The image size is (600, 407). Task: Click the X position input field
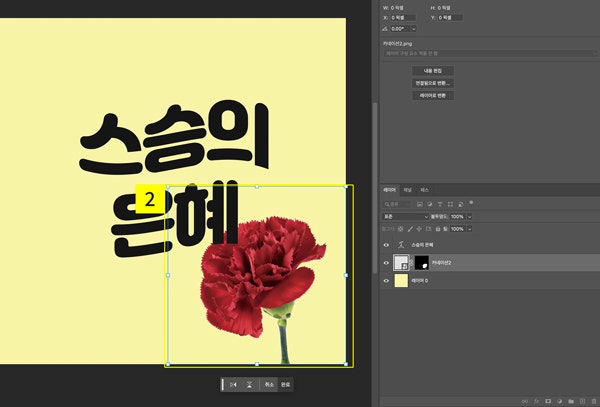(x=403, y=18)
